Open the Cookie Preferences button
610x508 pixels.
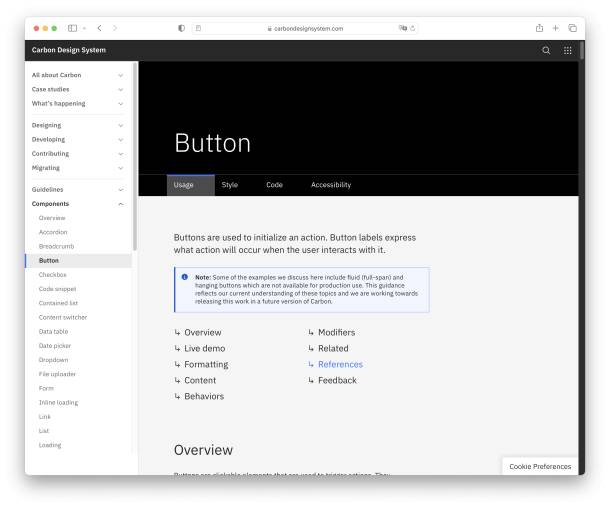click(x=540, y=466)
